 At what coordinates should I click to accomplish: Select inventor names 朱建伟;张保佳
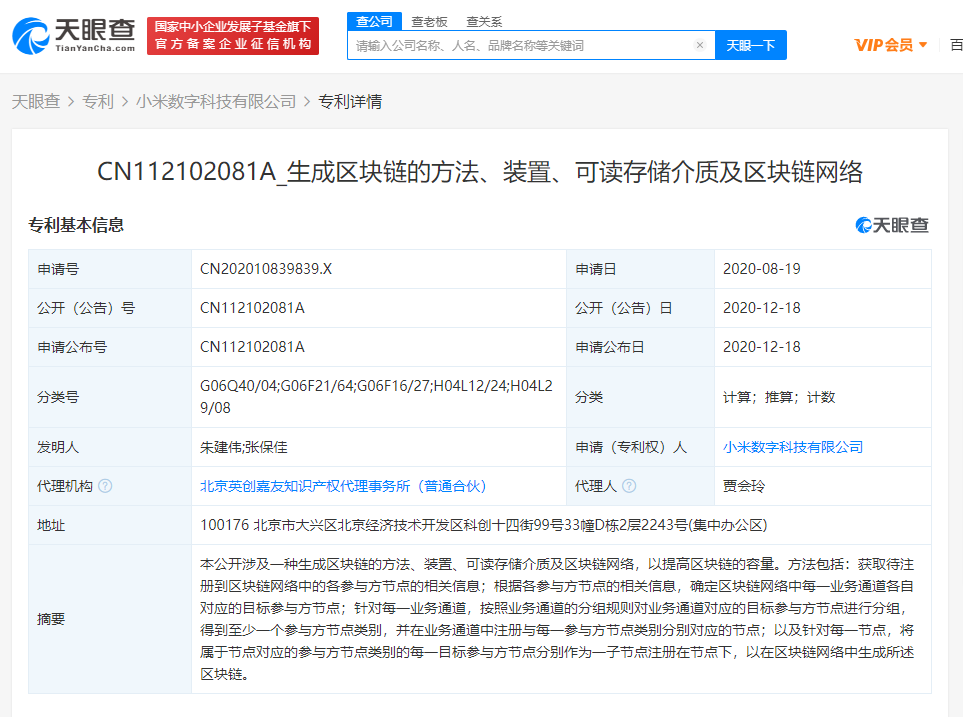pos(244,447)
